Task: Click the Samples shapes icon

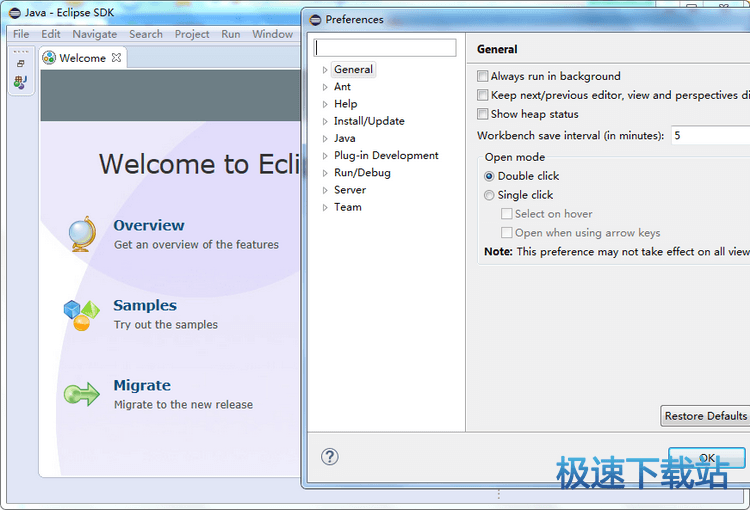Action: click(x=81, y=315)
